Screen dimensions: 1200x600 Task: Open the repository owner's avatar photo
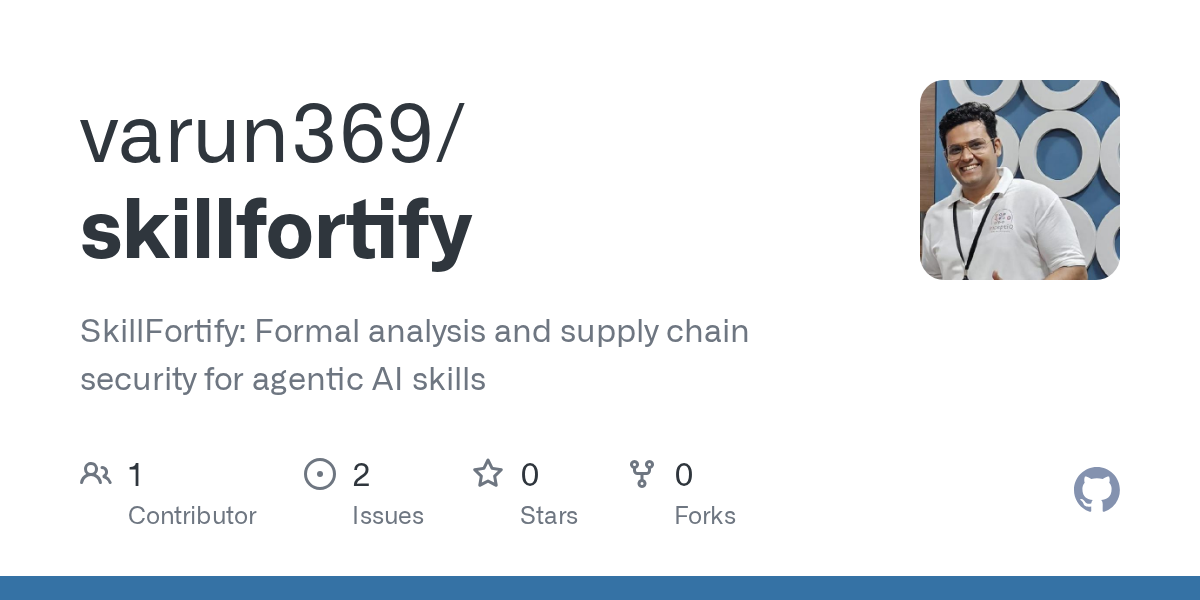coord(1019,180)
